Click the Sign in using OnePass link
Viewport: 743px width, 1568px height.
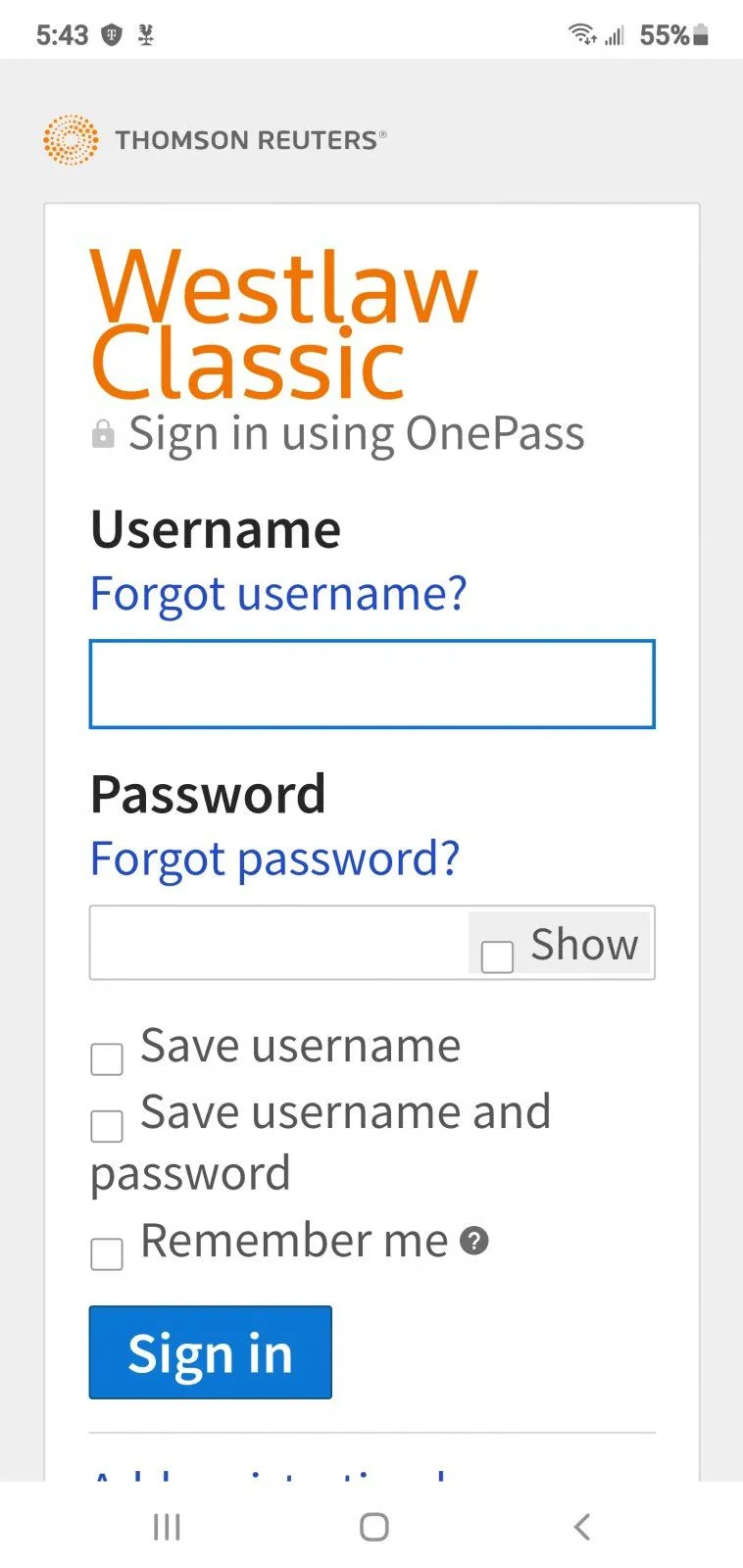coord(357,432)
